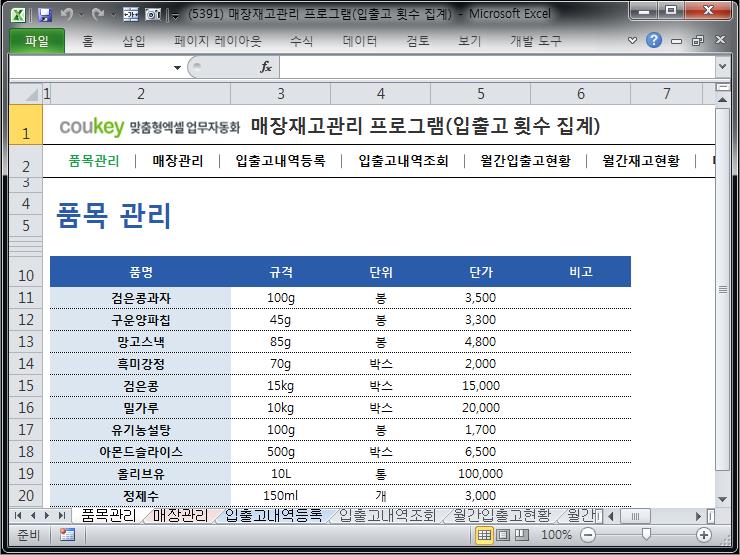
Task: Go to the previous sheet tab arrow
Action: (33, 516)
